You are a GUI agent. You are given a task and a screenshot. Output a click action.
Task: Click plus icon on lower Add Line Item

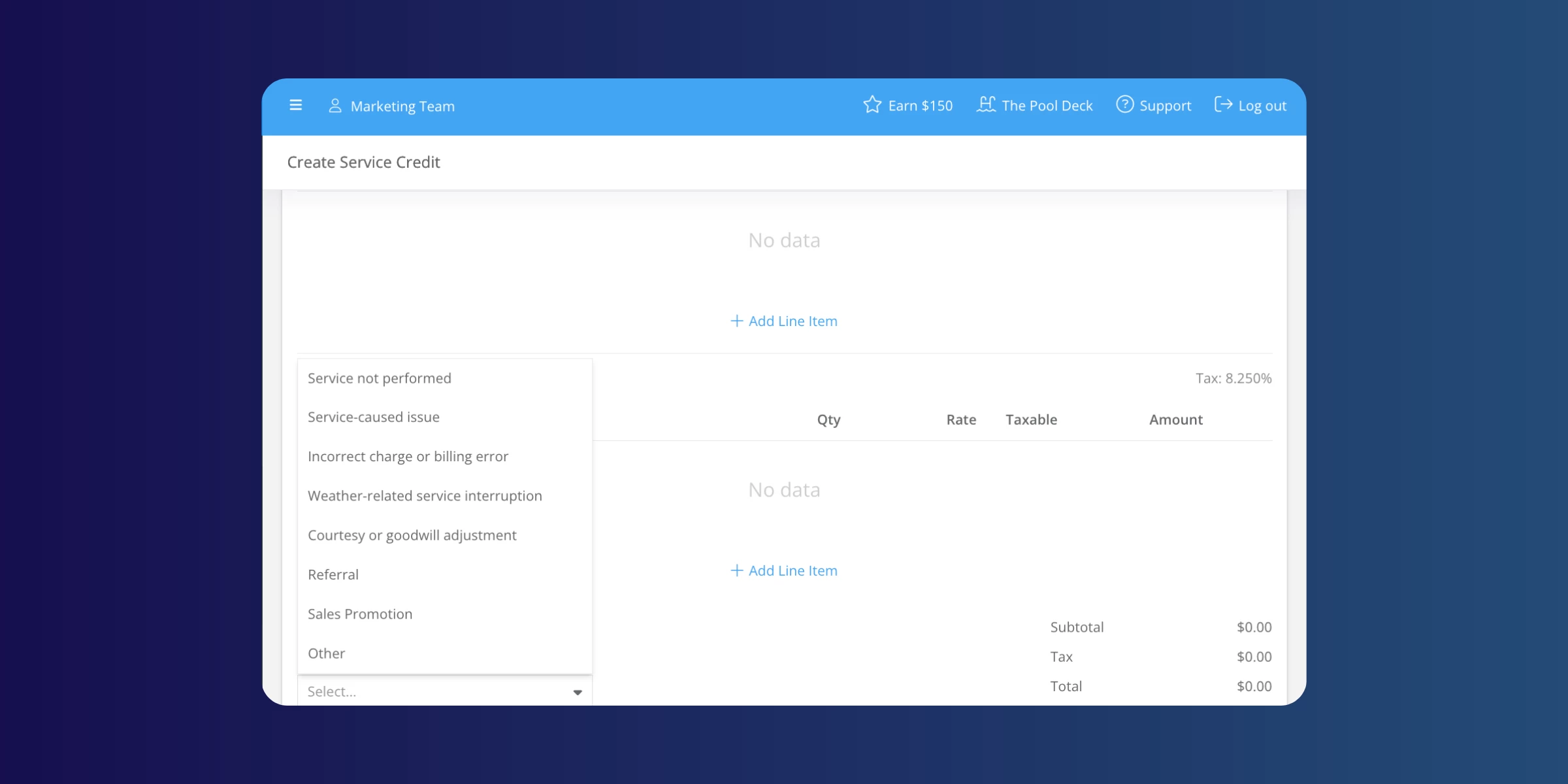click(736, 570)
